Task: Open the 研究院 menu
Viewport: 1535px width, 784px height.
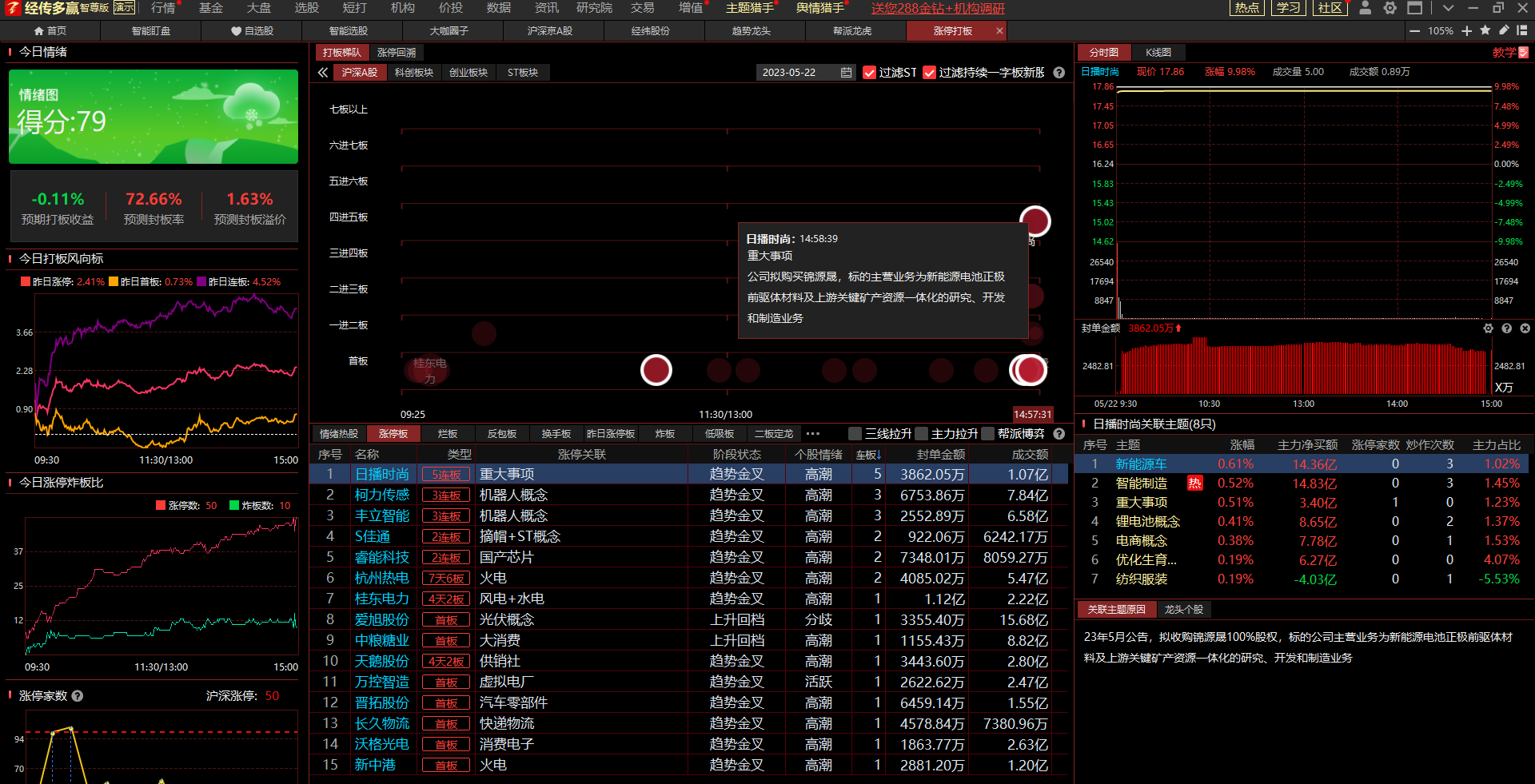Action: click(x=594, y=8)
